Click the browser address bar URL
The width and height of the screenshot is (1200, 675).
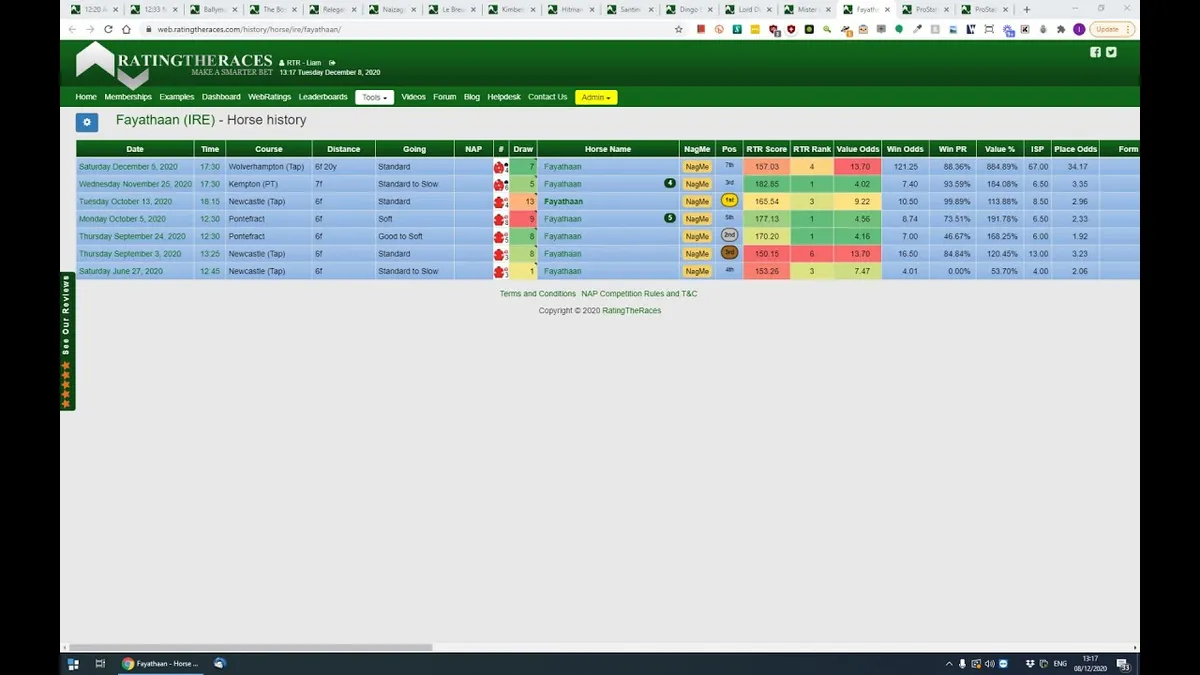tap(249, 30)
